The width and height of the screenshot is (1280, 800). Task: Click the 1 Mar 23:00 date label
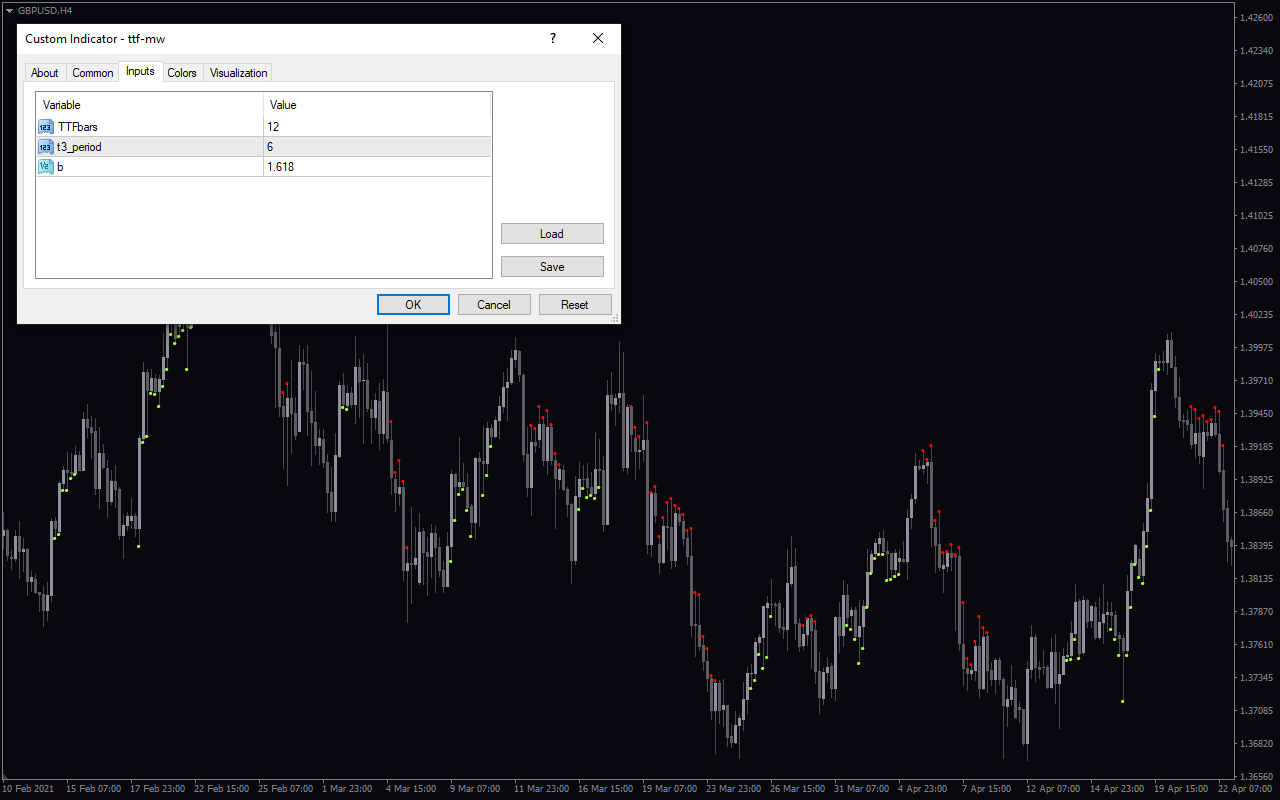click(x=345, y=788)
